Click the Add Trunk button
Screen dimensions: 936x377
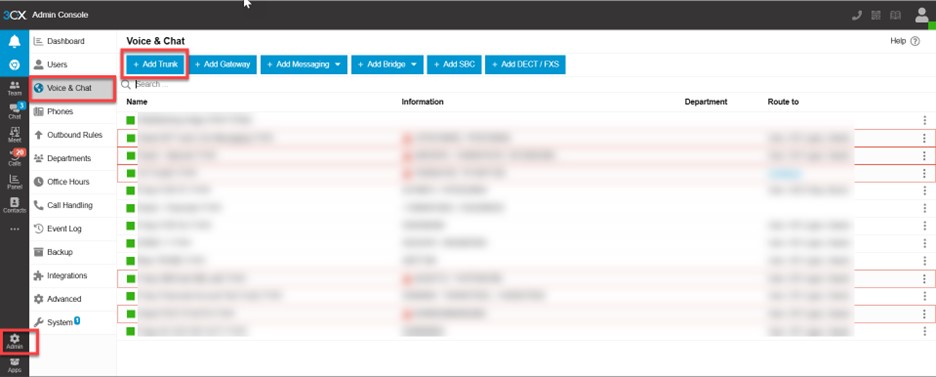(156, 64)
